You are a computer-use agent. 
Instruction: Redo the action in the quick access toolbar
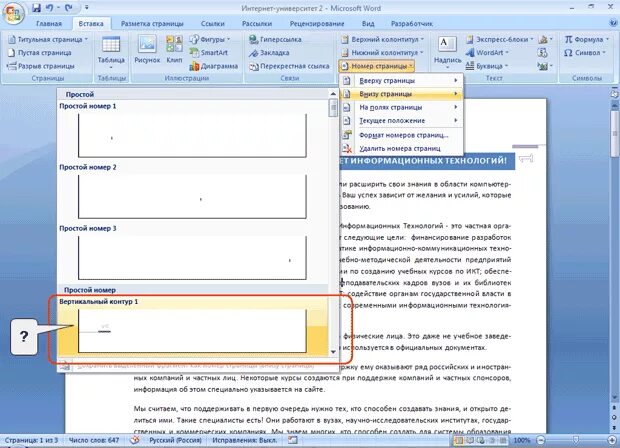(x=68, y=8)
